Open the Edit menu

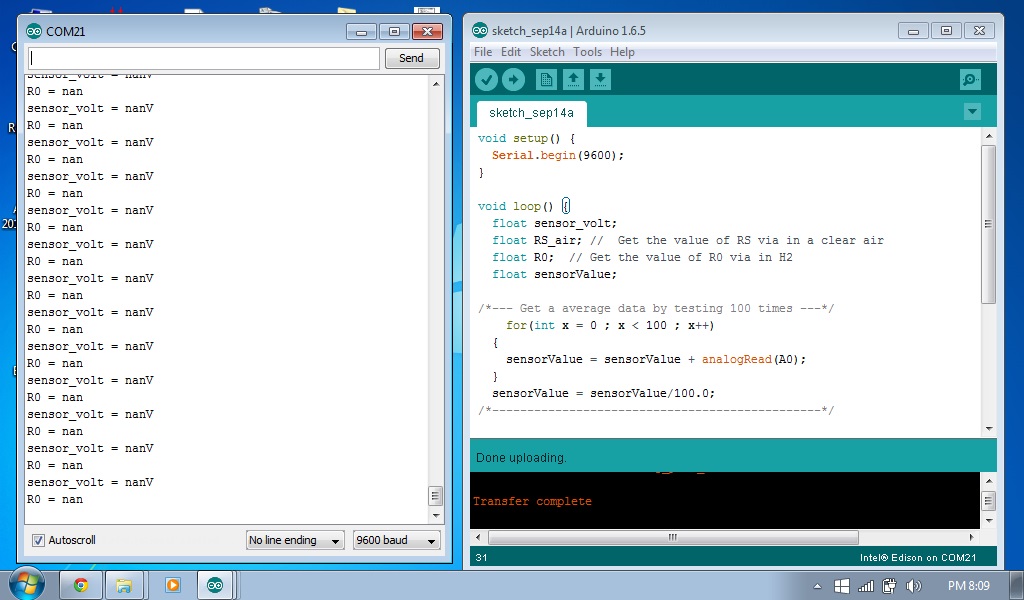click(511, 52)
